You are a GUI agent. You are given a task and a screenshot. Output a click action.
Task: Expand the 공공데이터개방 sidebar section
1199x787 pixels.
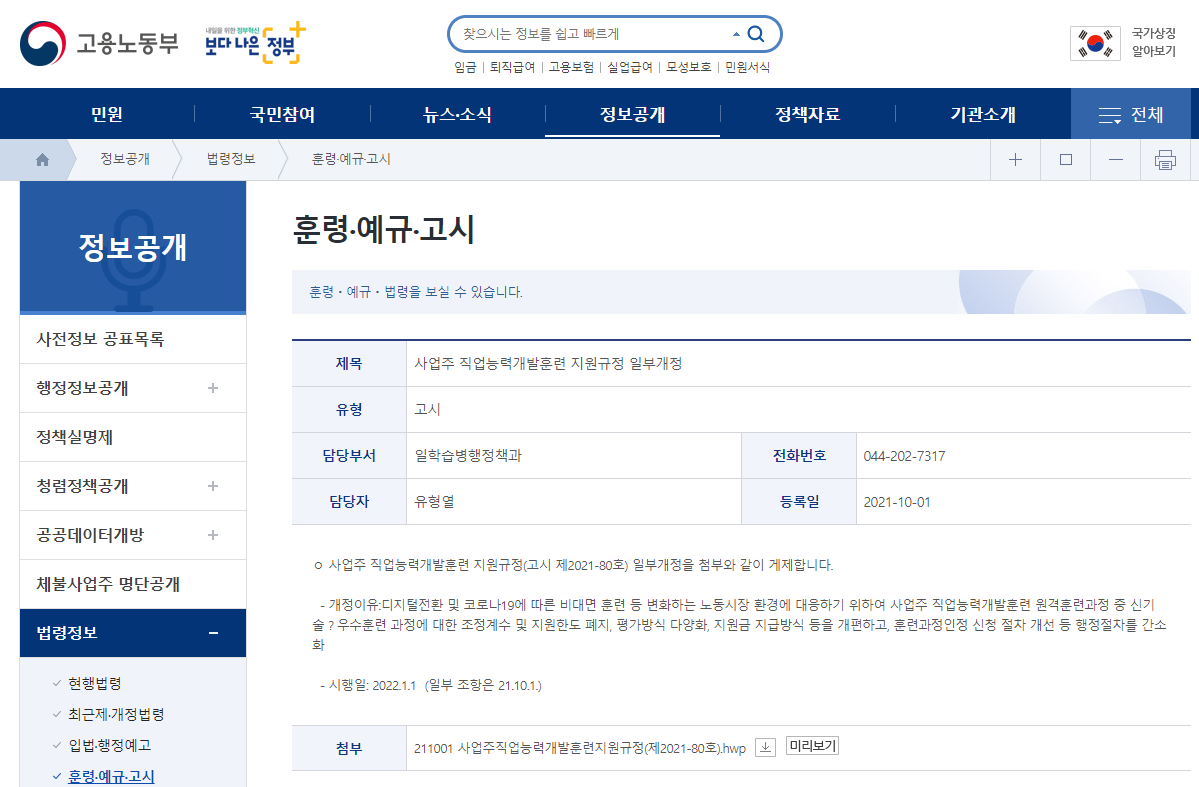pyautogui.click(x=213, y=535)
